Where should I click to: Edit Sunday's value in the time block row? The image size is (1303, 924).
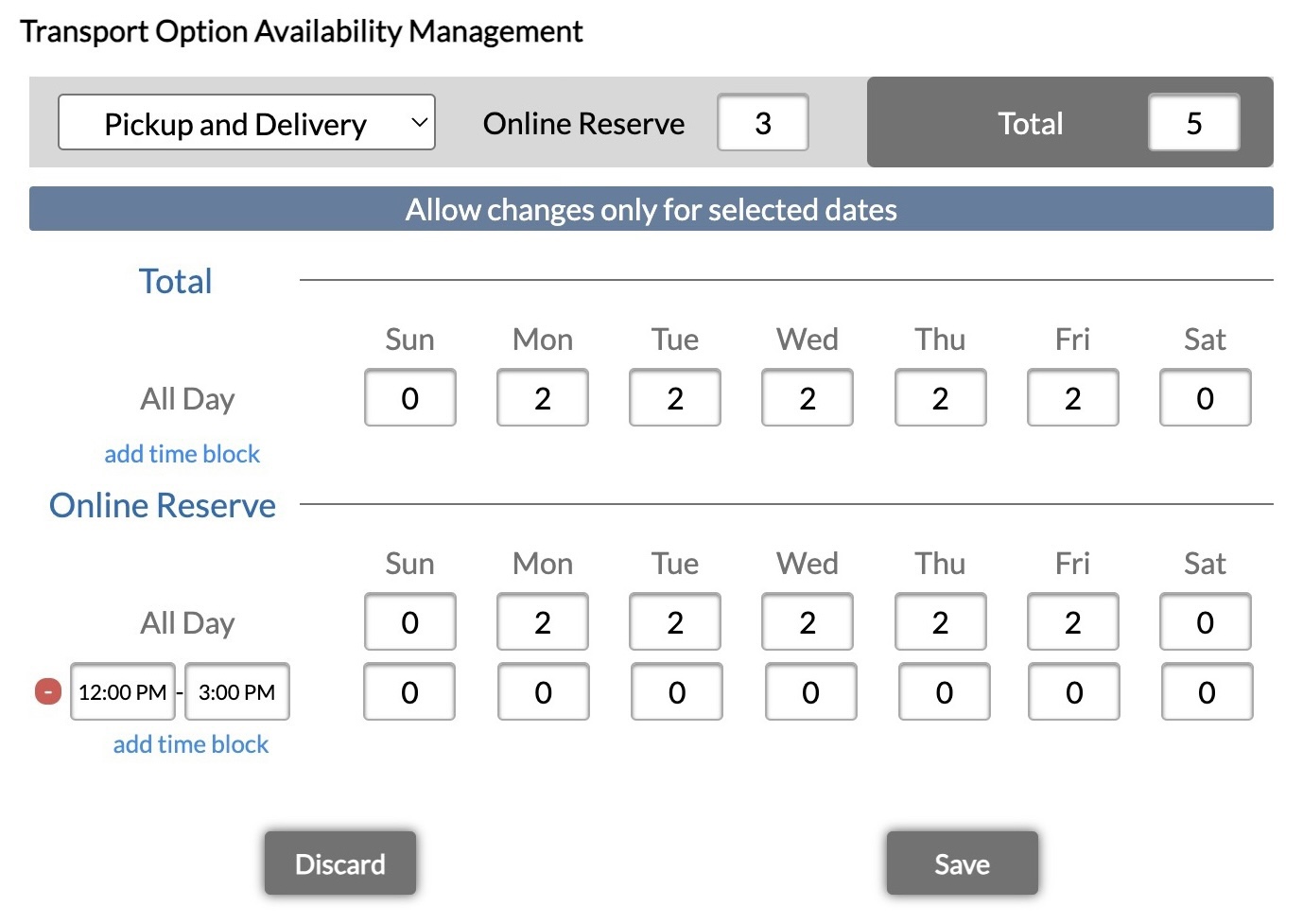pos(409,691)
